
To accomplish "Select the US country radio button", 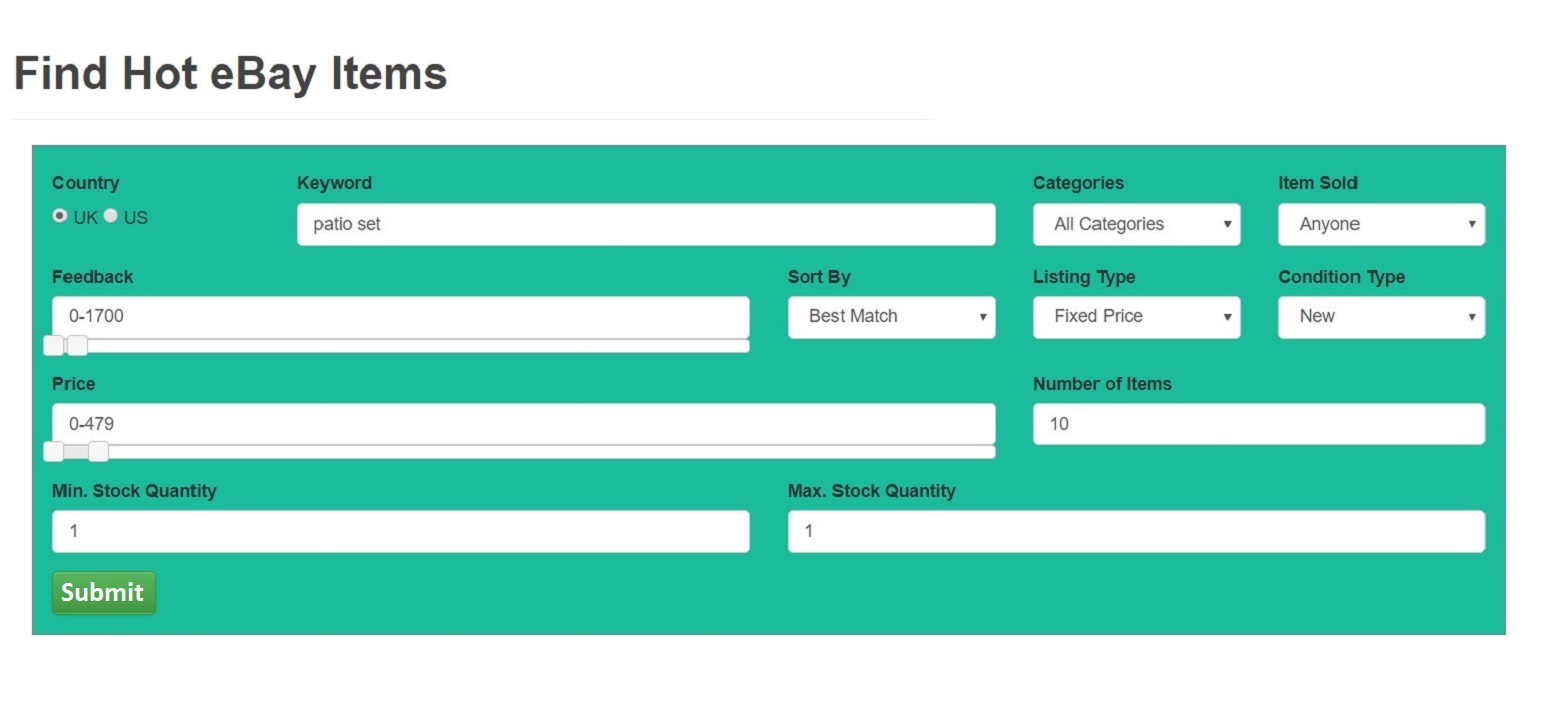I will [111, 216].
